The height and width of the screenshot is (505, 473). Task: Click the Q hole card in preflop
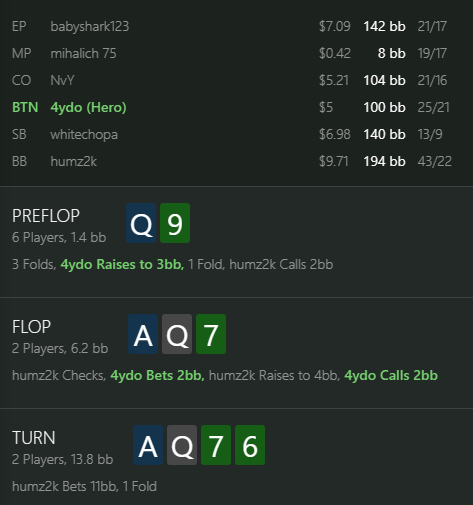[141, 223]
